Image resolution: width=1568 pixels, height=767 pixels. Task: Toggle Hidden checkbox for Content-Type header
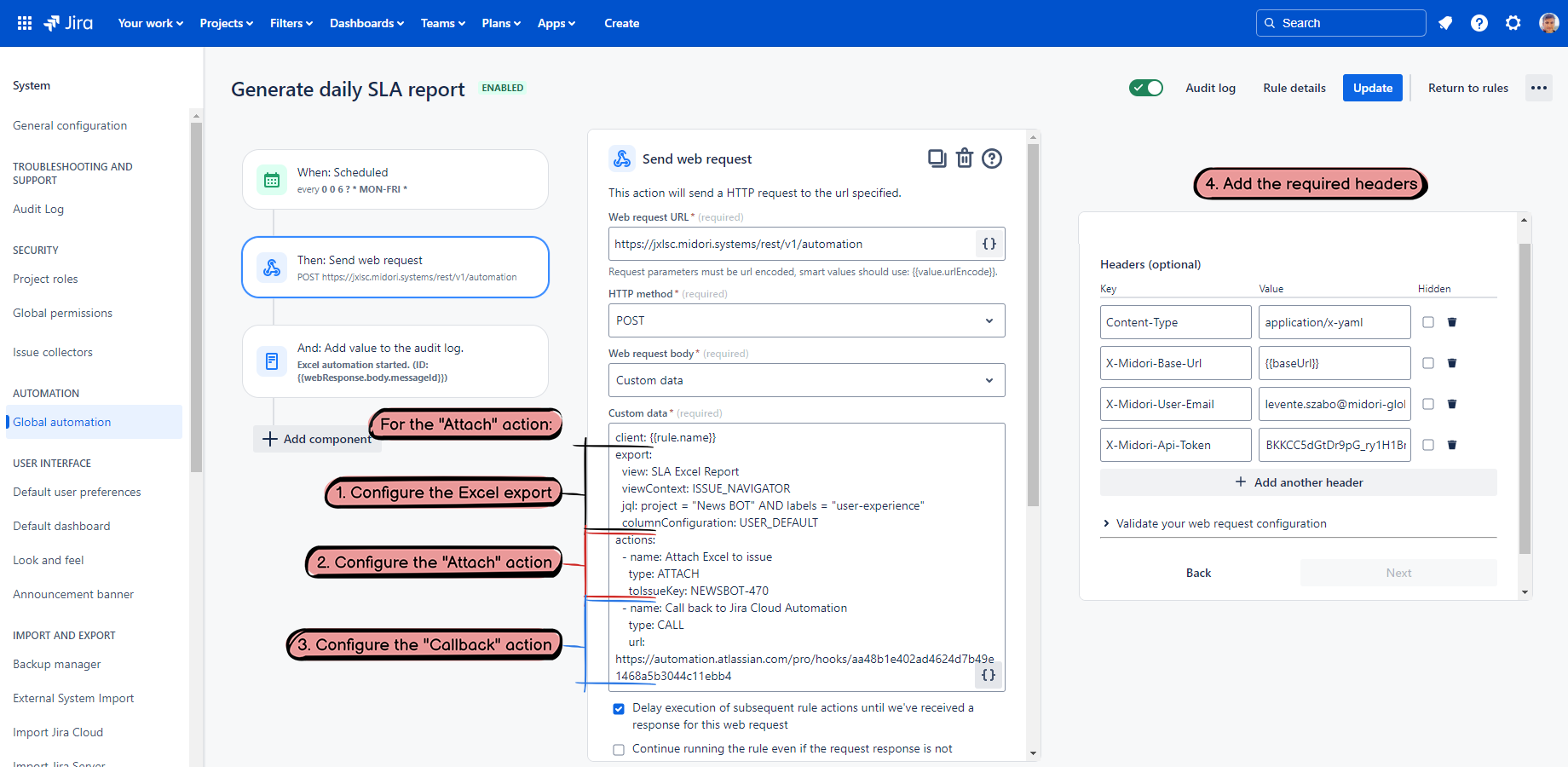1428,322
